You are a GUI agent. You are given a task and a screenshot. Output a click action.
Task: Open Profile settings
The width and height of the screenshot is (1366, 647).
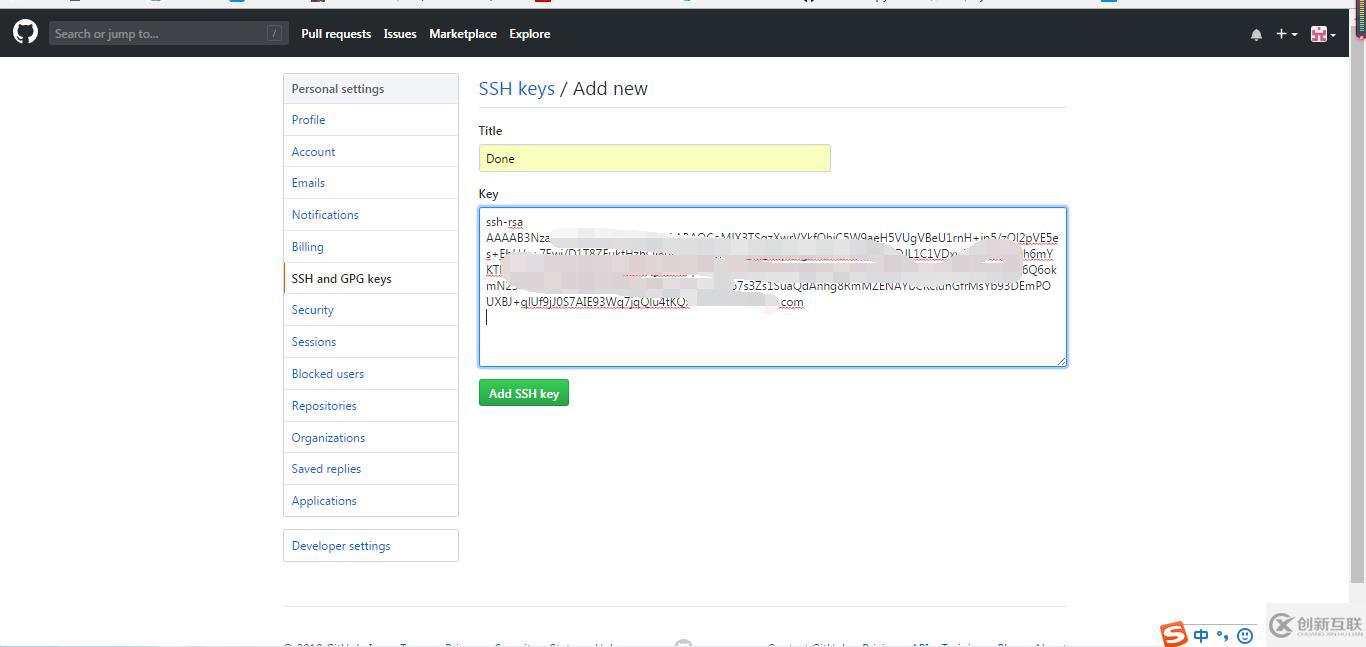coord(371,120)
